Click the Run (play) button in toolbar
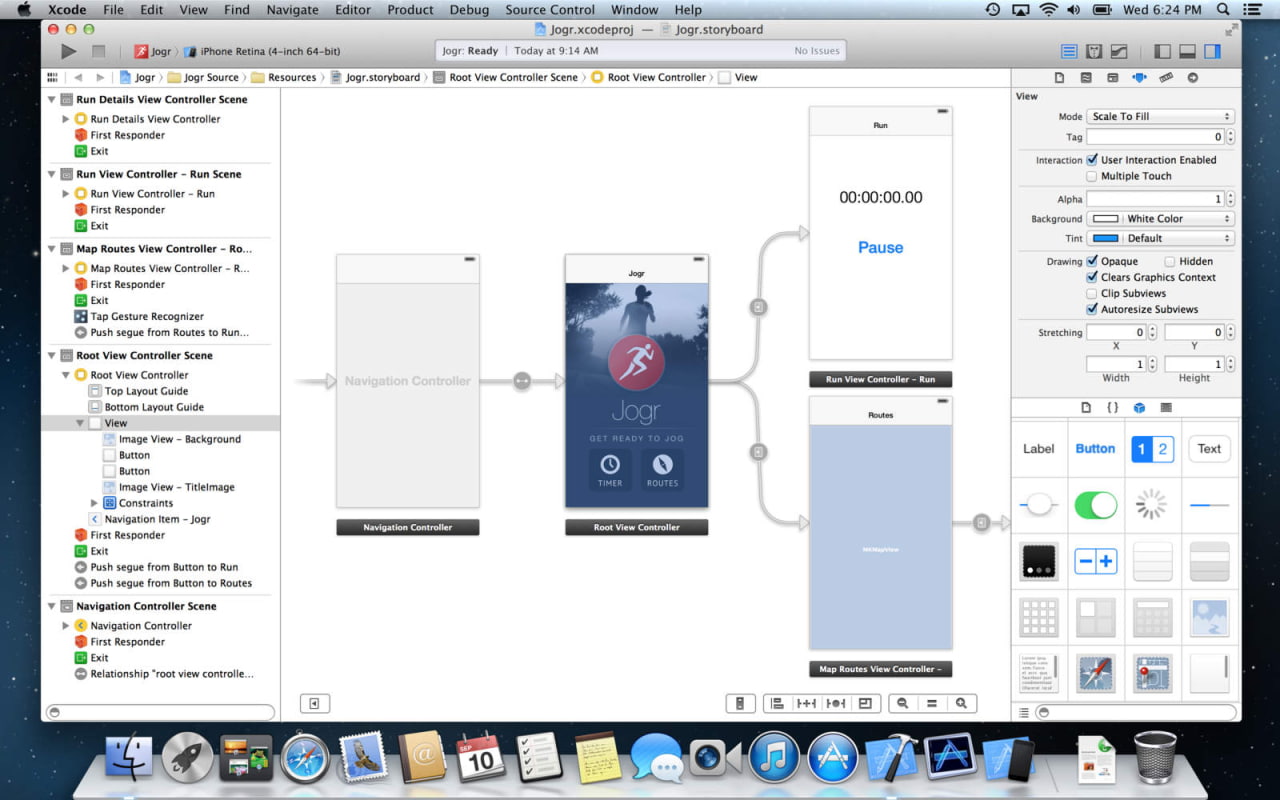Image resolution: width=1280 pixels, height=800 pixels. pyautogui.click(x=68, y=51)
